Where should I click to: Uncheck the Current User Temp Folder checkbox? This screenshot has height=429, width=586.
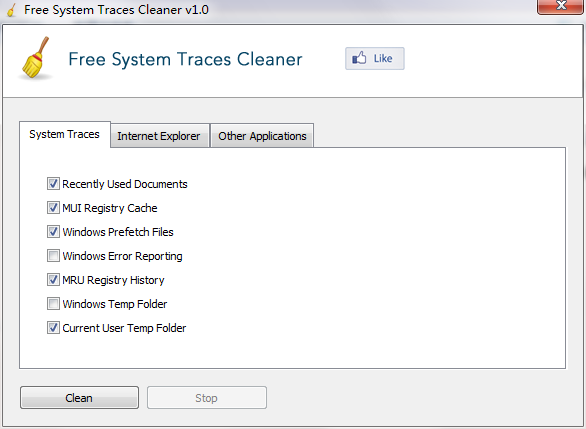[53, 328]
